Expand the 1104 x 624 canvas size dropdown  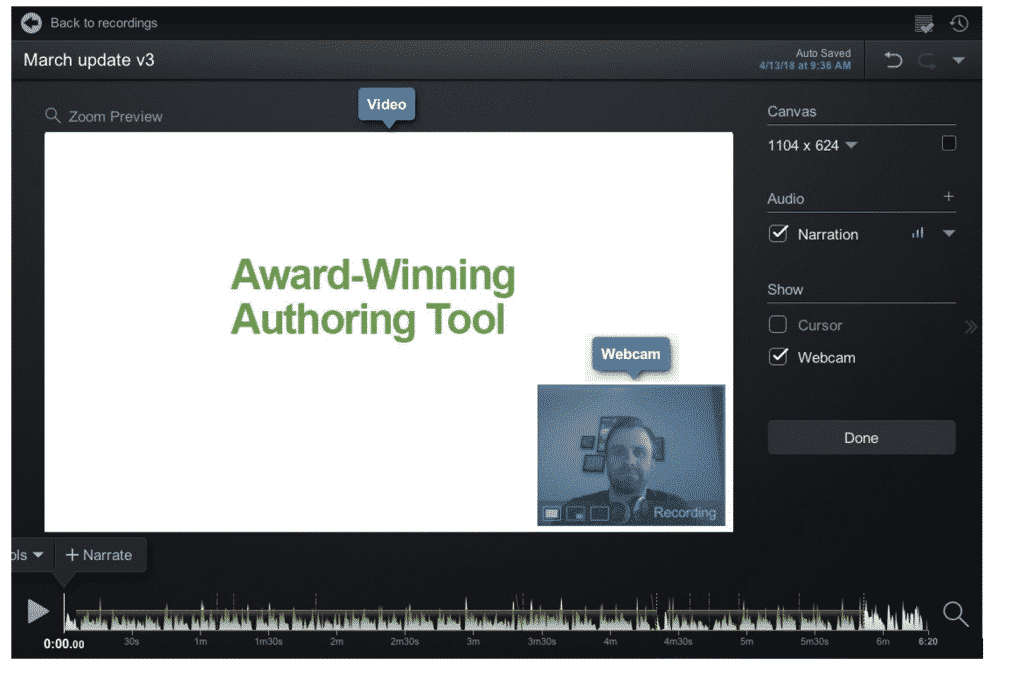(x=851, y=146)
